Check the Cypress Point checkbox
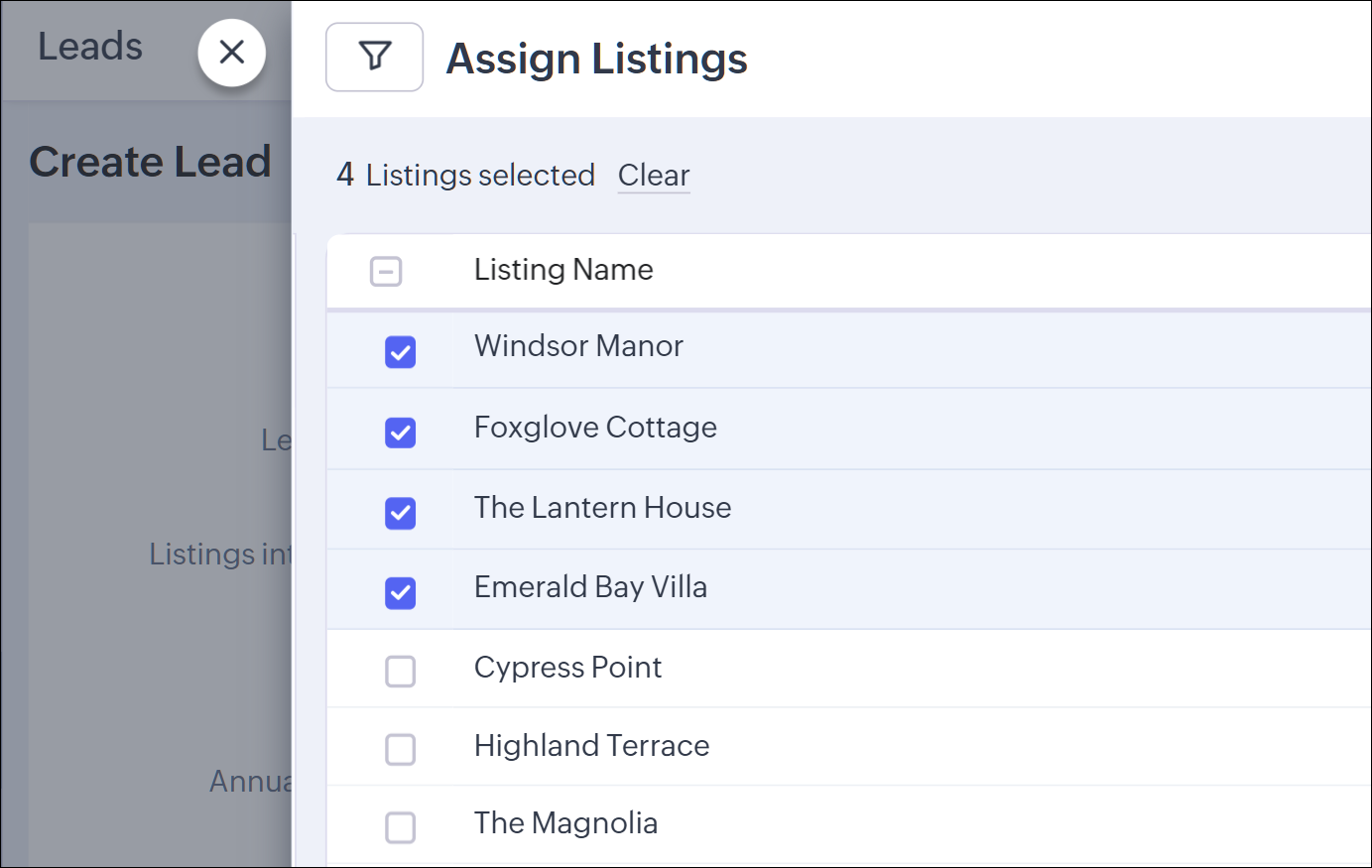Viewport: 1372px width, 868px height. (400, 672)
